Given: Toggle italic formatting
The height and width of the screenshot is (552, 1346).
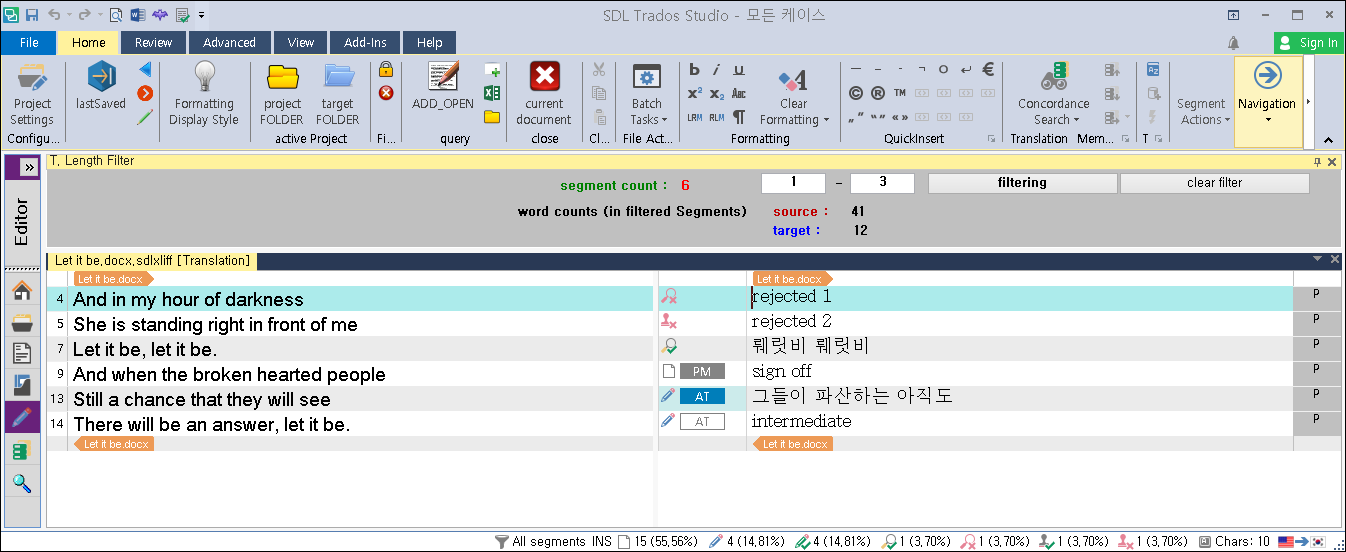Looking at the screenshot, I should [x=717, y=70].
